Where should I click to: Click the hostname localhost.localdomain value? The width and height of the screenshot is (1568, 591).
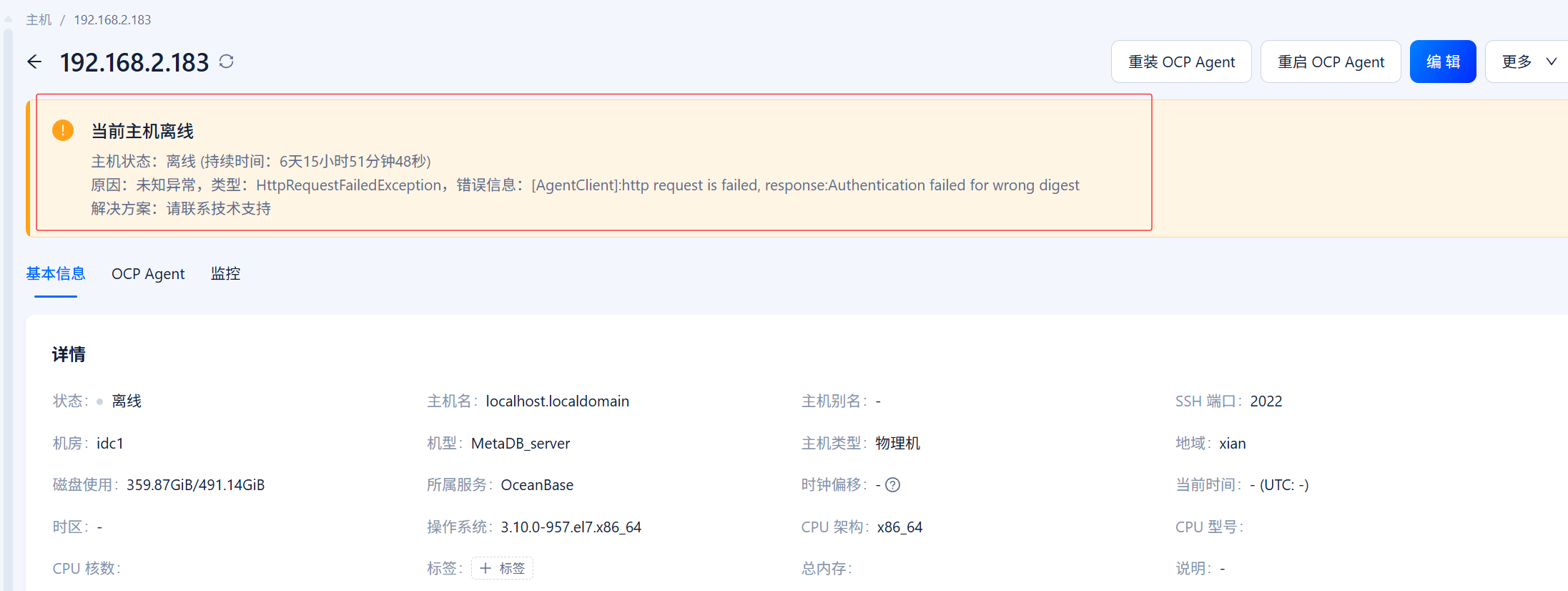click(x=558, y=401)
